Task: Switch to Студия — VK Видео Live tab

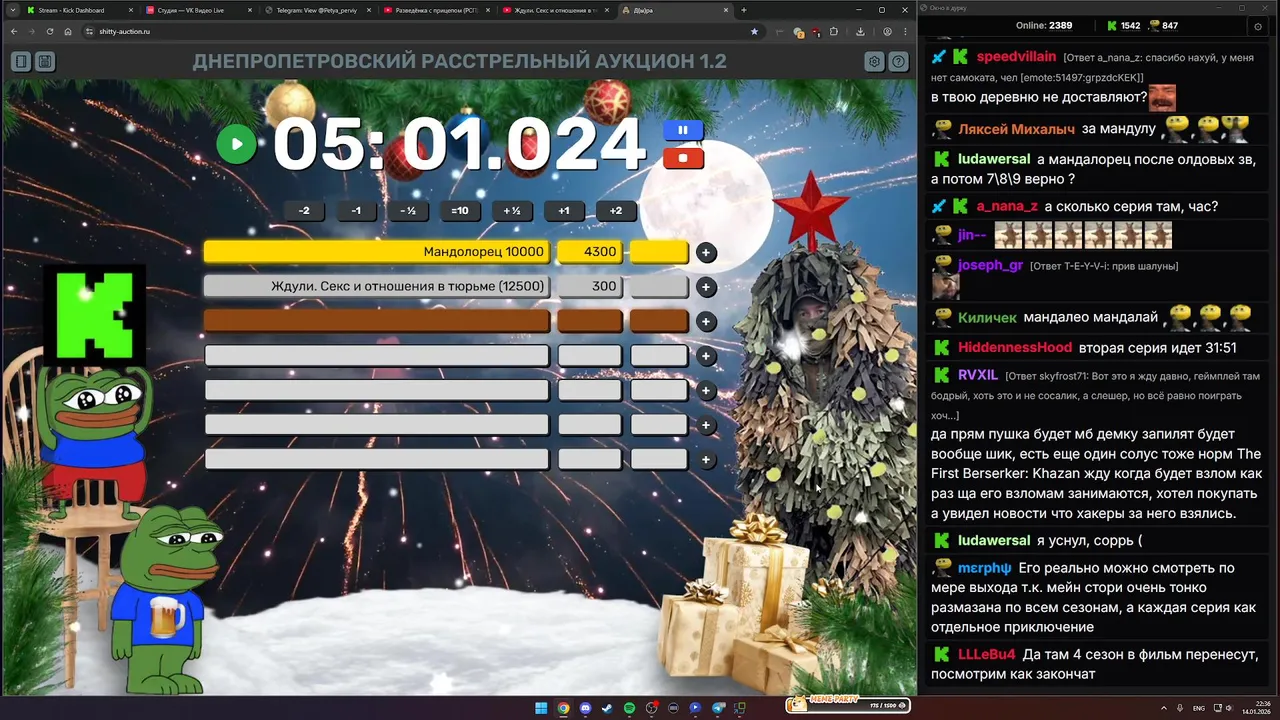Action: tap(196, 10)
